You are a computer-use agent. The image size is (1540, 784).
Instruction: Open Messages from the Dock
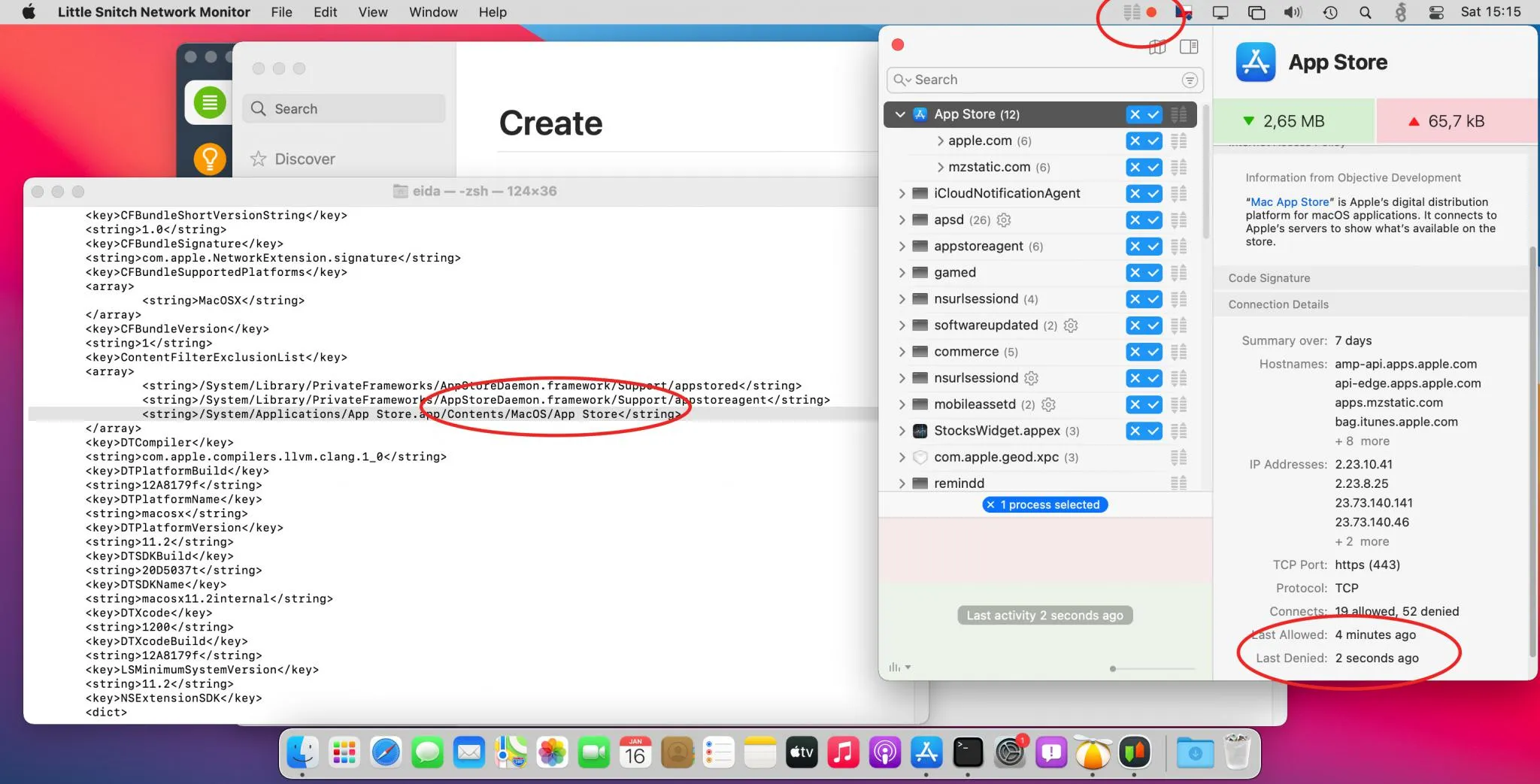(x=427, y=752)
